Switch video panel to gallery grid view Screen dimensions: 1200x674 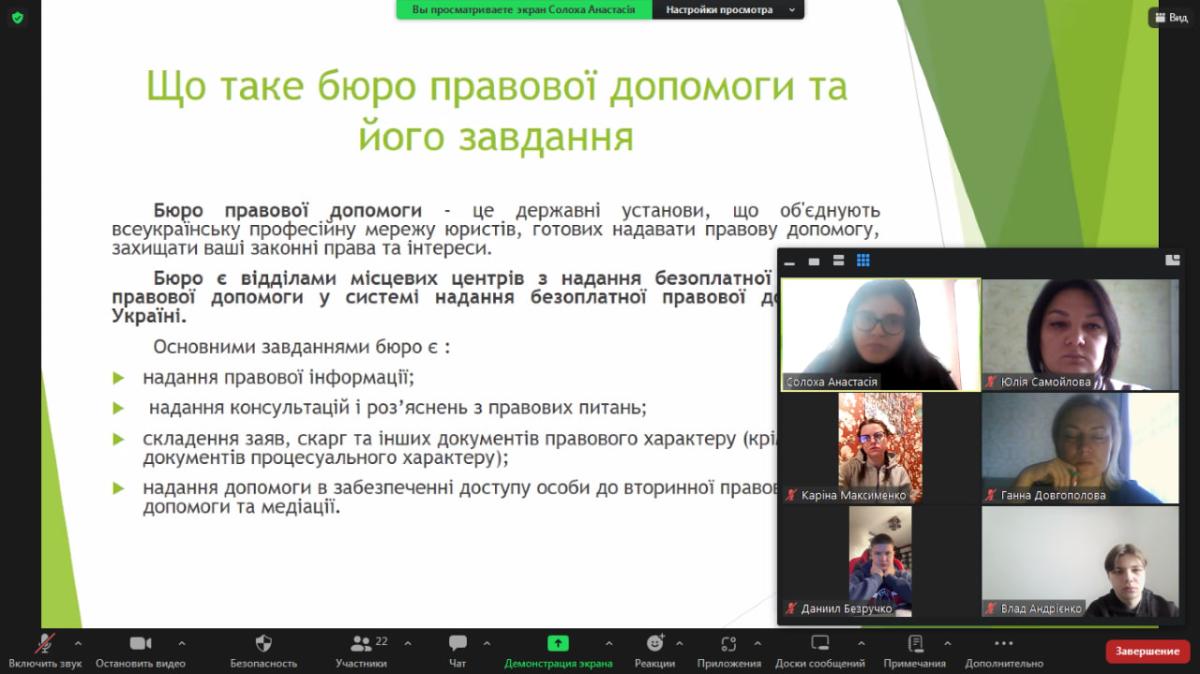click(863, 261)
